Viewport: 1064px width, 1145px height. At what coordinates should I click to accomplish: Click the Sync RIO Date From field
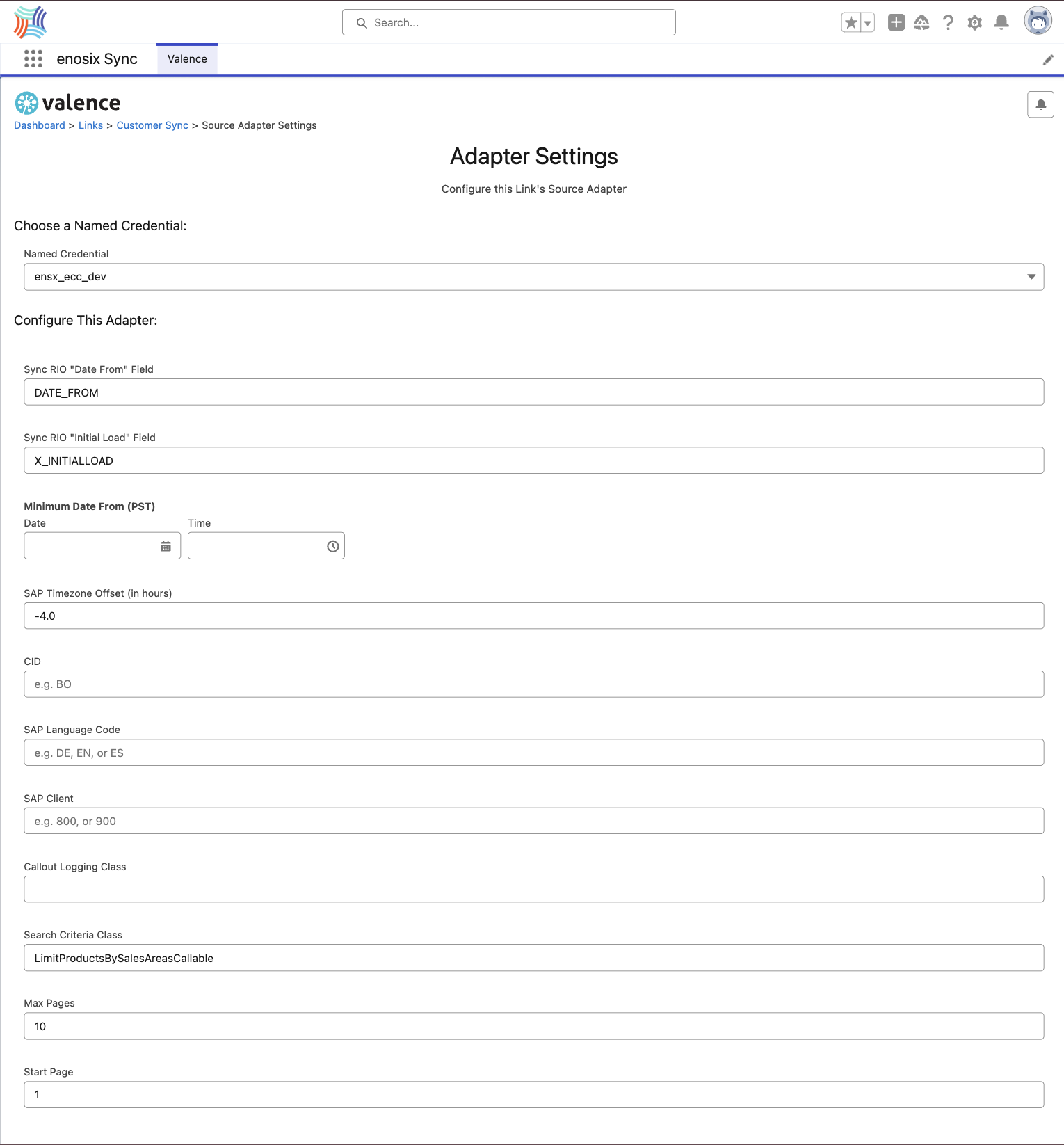pyautogui.click(x=534, y=392)
